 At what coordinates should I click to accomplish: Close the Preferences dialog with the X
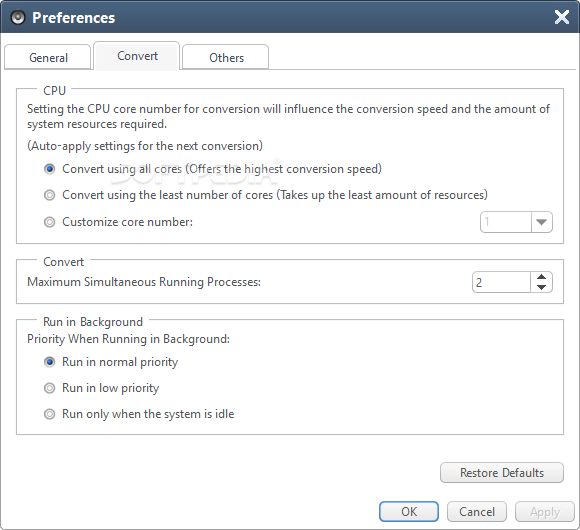point(562,17)
